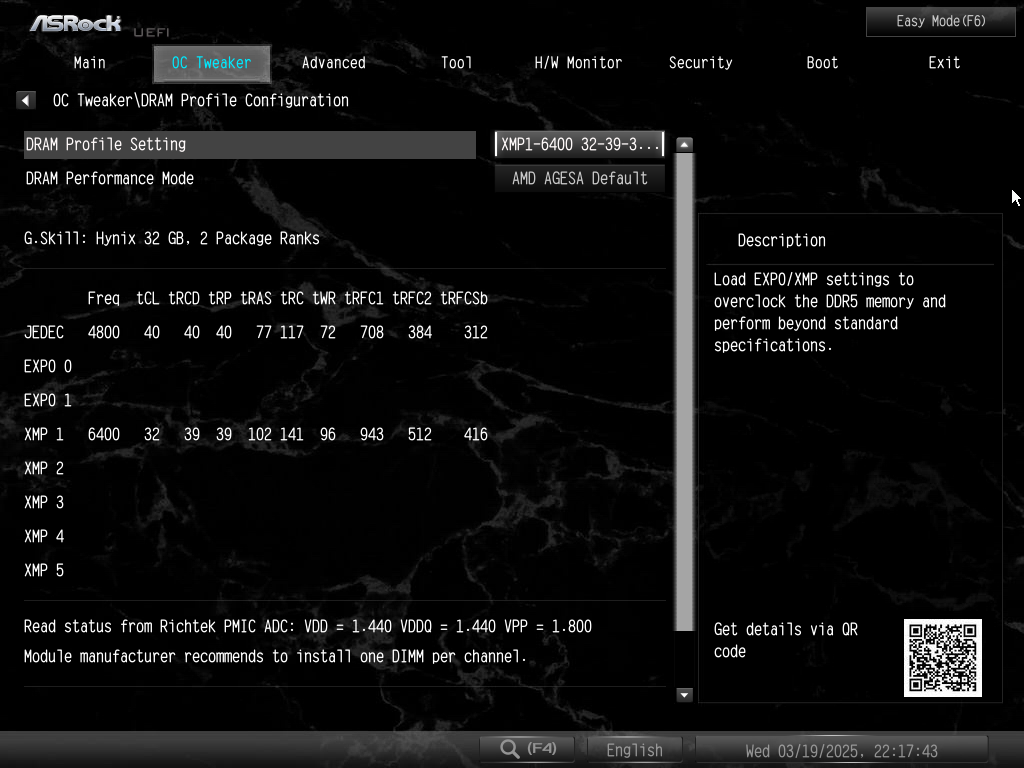Click the JEDEC row label
Screen dimensions: 1024x768
[x=44, y=332]
